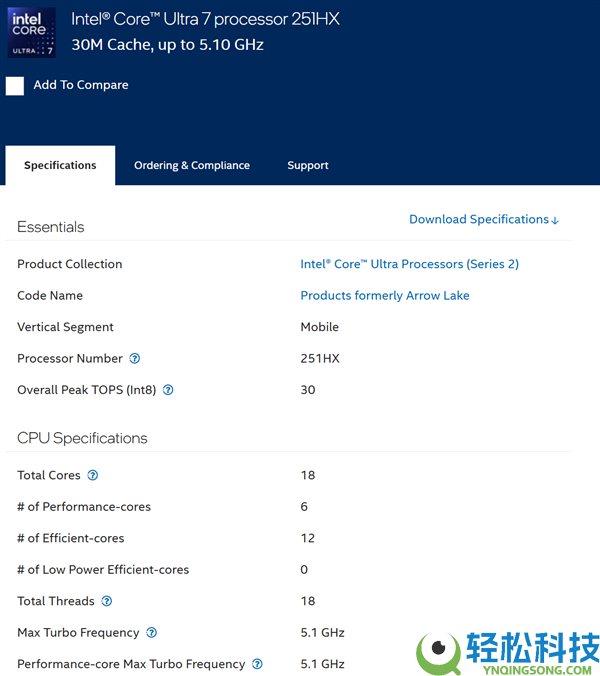Click the Add To Compare label text

[x=81, y=85]
